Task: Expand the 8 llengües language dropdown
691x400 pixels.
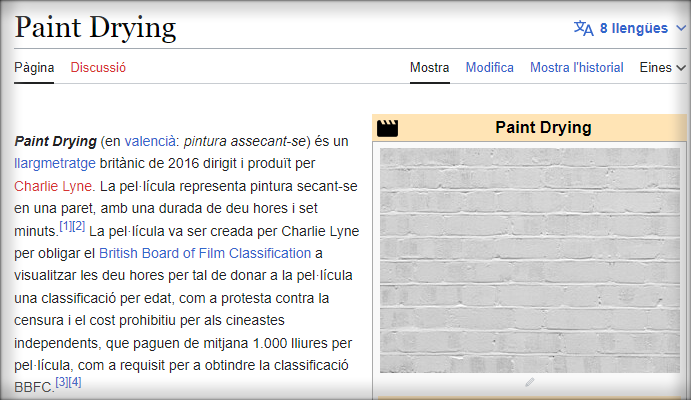Action: [634, 28]
